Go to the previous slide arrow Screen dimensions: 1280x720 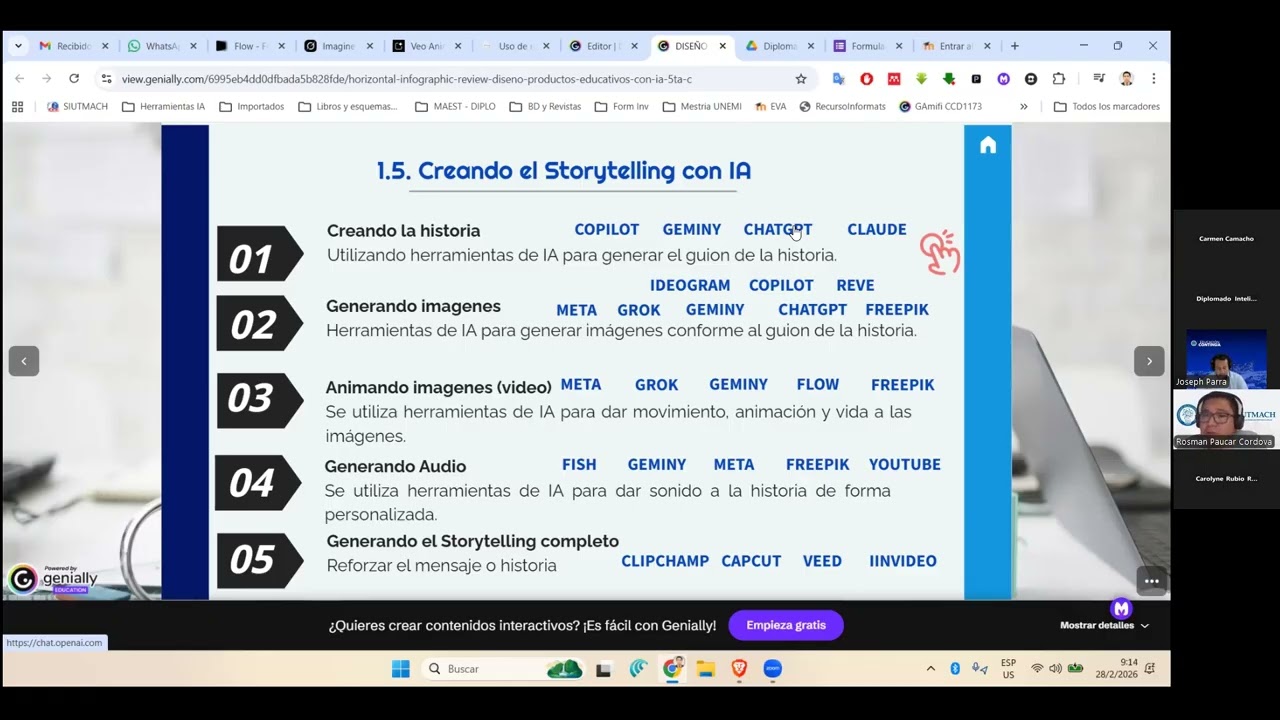(x=24, y=361)
